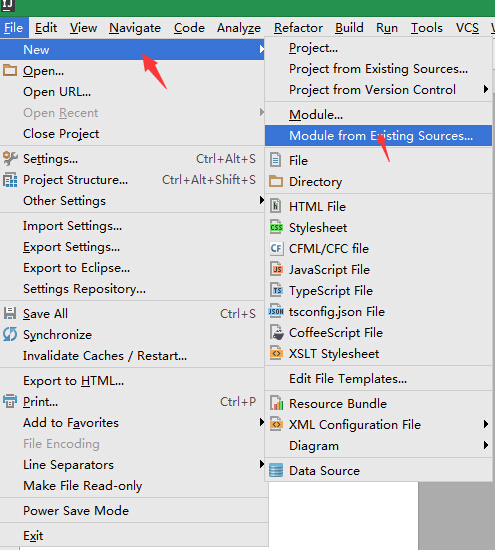Expand the Diagram submenu arrow

click(486, 445)
